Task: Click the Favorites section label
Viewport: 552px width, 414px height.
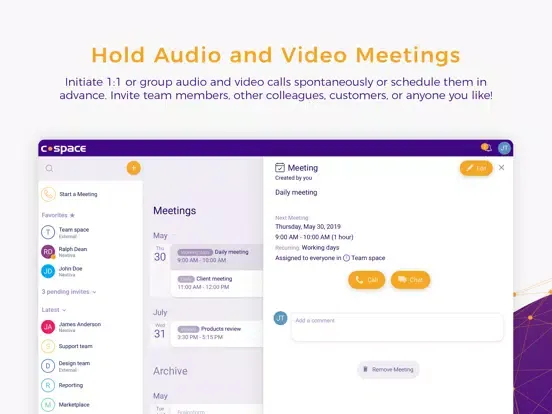Action: point(55,215)
